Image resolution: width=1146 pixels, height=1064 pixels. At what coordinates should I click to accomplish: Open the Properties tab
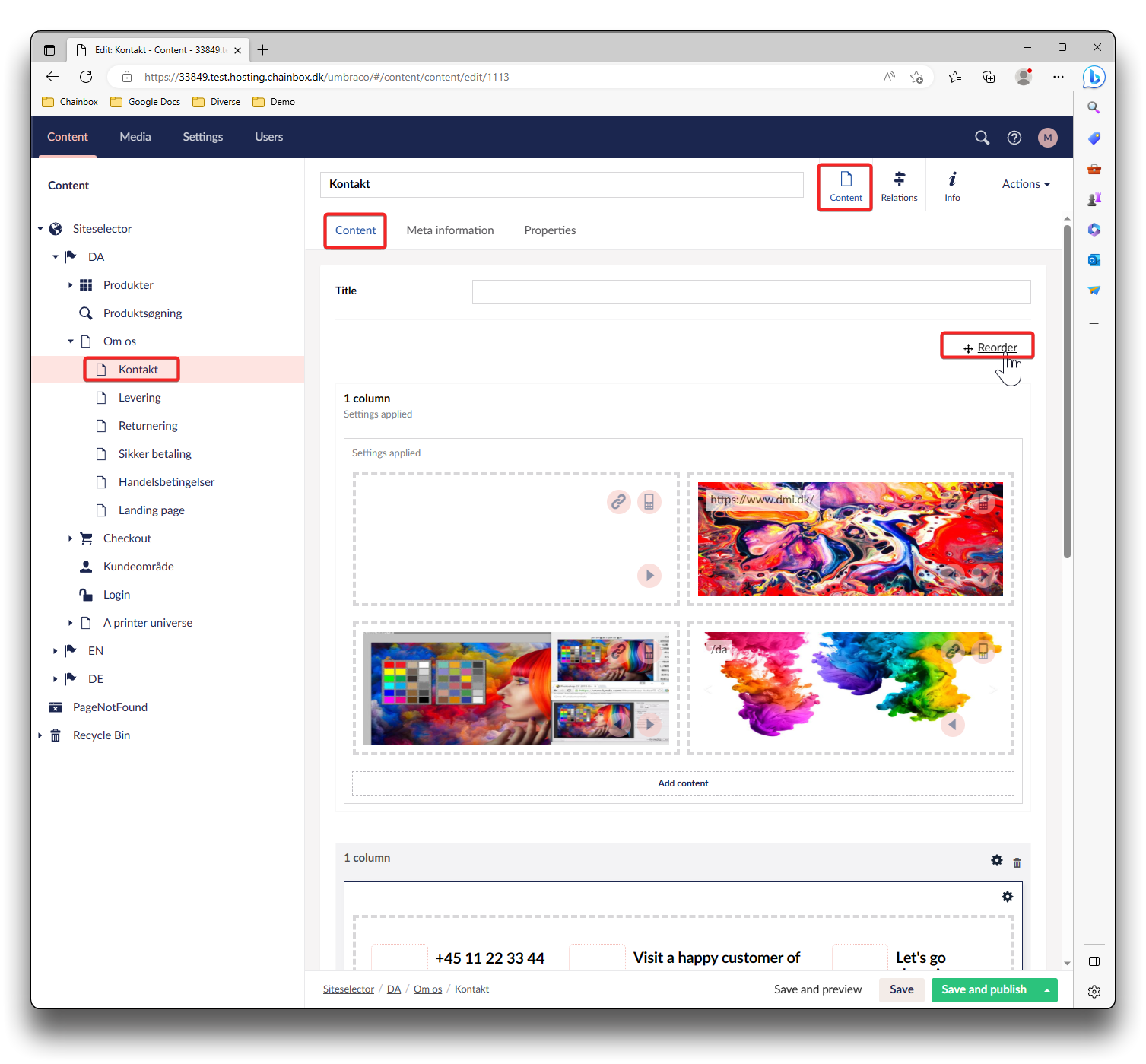coord(550,230)
